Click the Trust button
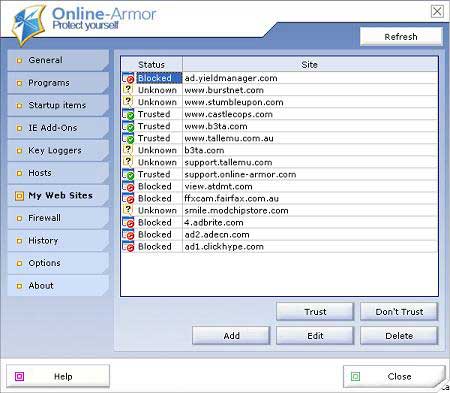 coord(315,312)
